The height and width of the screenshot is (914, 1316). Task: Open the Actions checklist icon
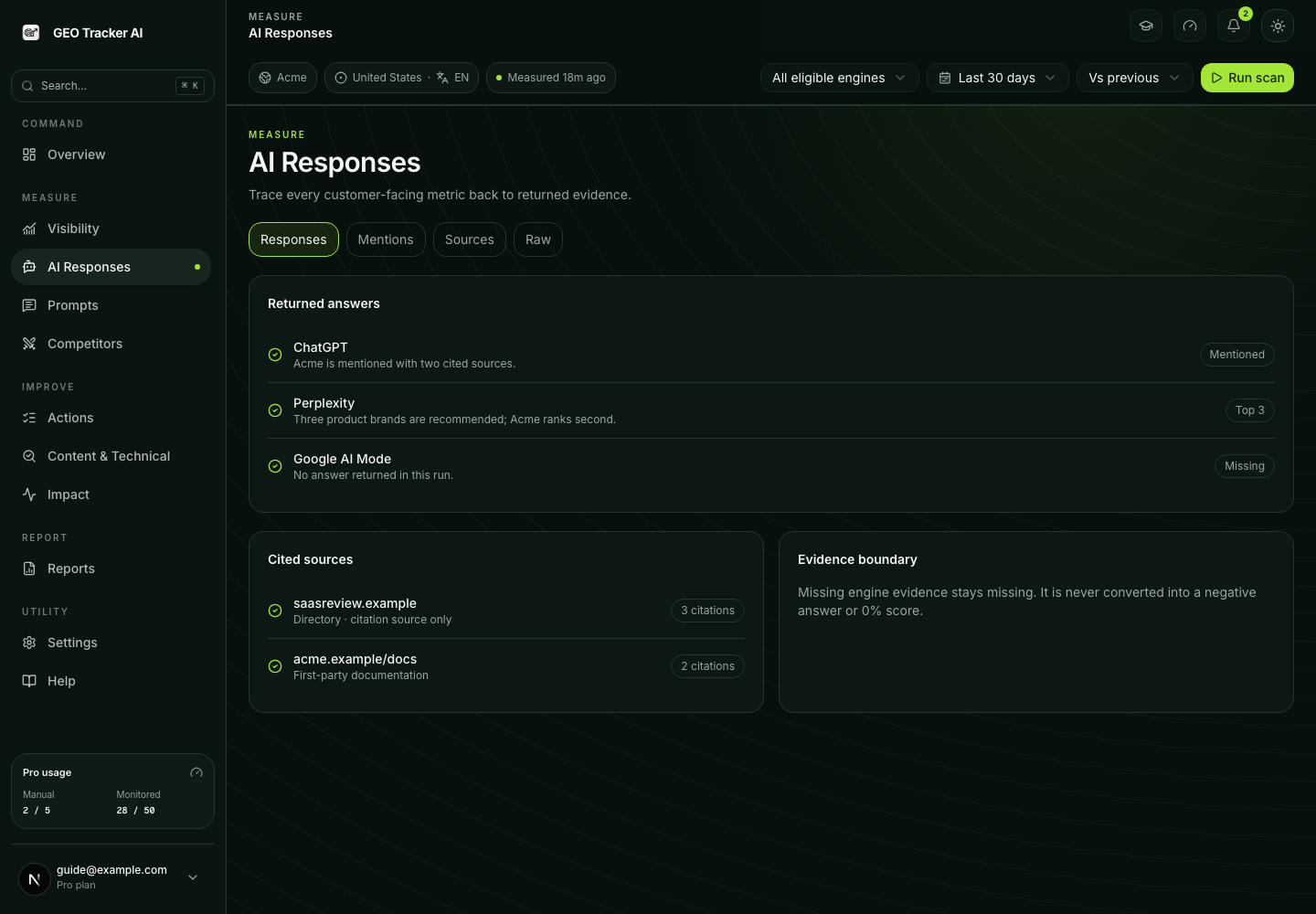point(29,418)
